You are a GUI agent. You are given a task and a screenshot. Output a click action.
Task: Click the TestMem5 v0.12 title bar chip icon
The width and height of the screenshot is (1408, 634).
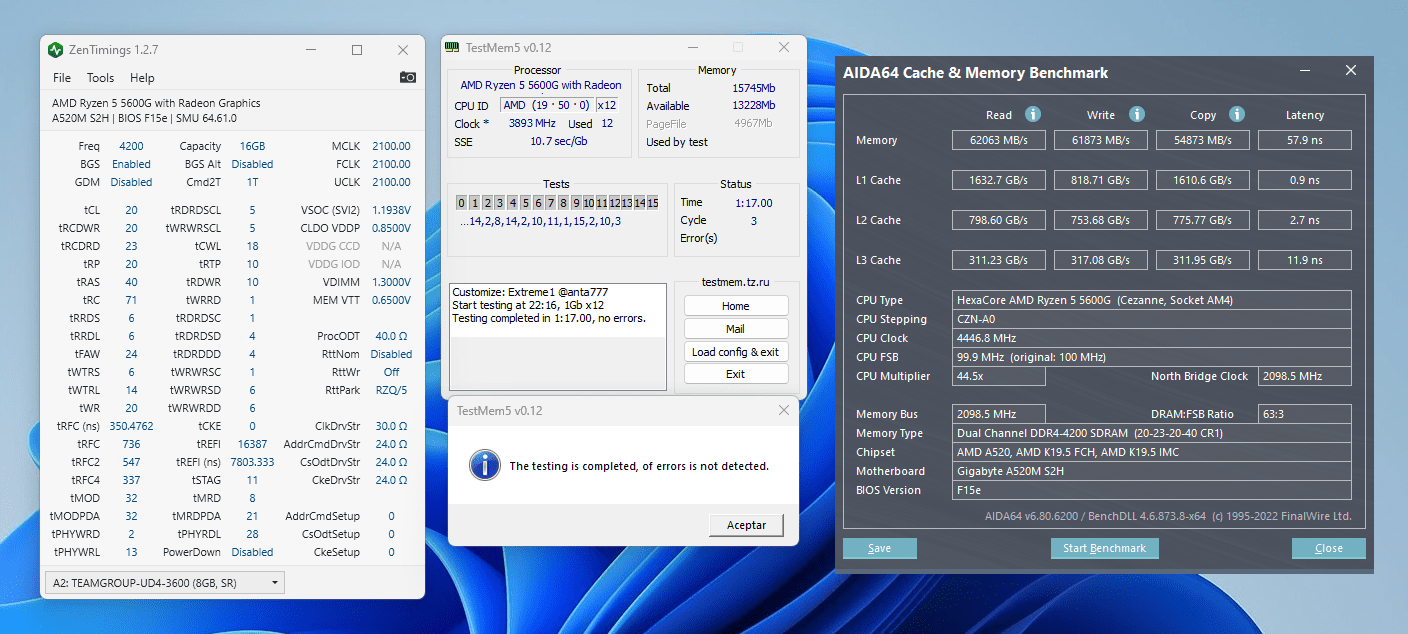point(452,47)
